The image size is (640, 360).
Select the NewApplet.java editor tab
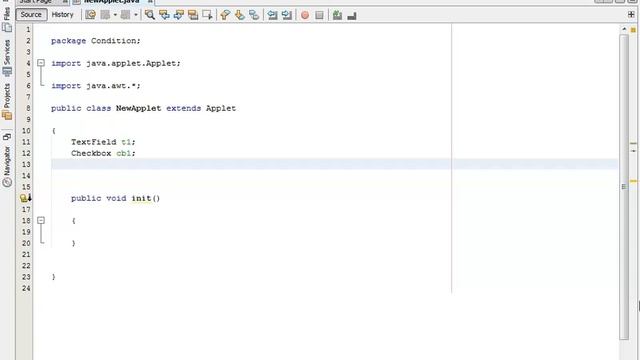click(x=113, y=2)
